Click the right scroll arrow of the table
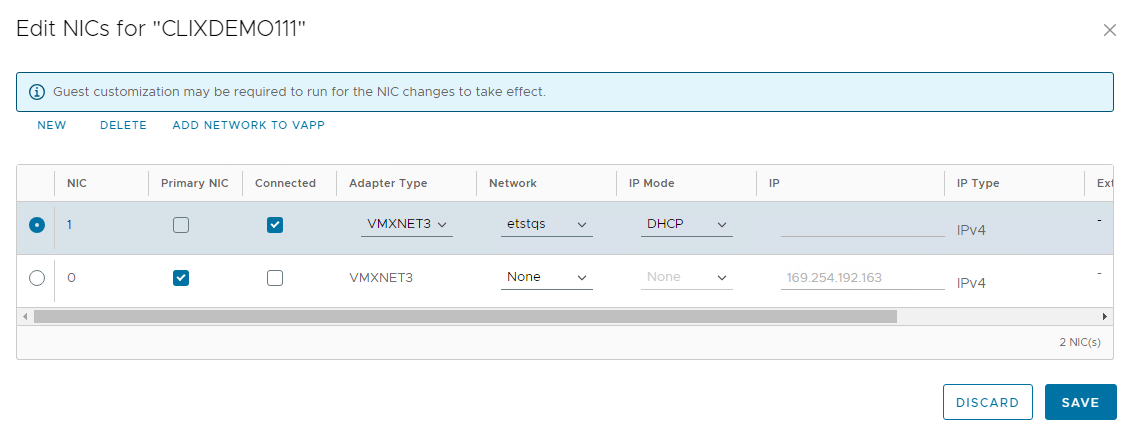This screenshot has width=1130, height=433. [x=1105, y=316]
